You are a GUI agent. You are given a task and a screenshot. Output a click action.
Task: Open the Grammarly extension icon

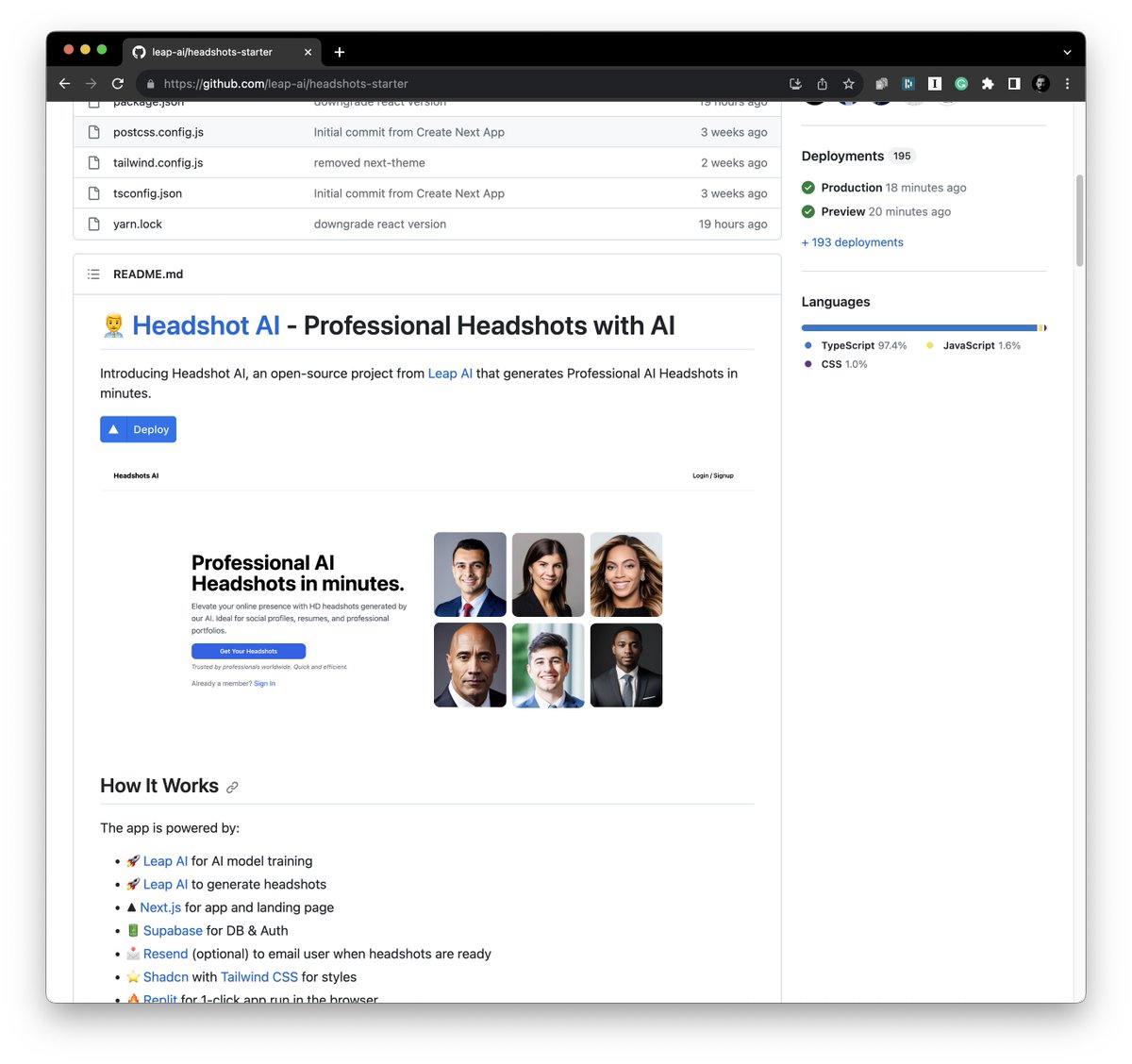pos(961,84)
